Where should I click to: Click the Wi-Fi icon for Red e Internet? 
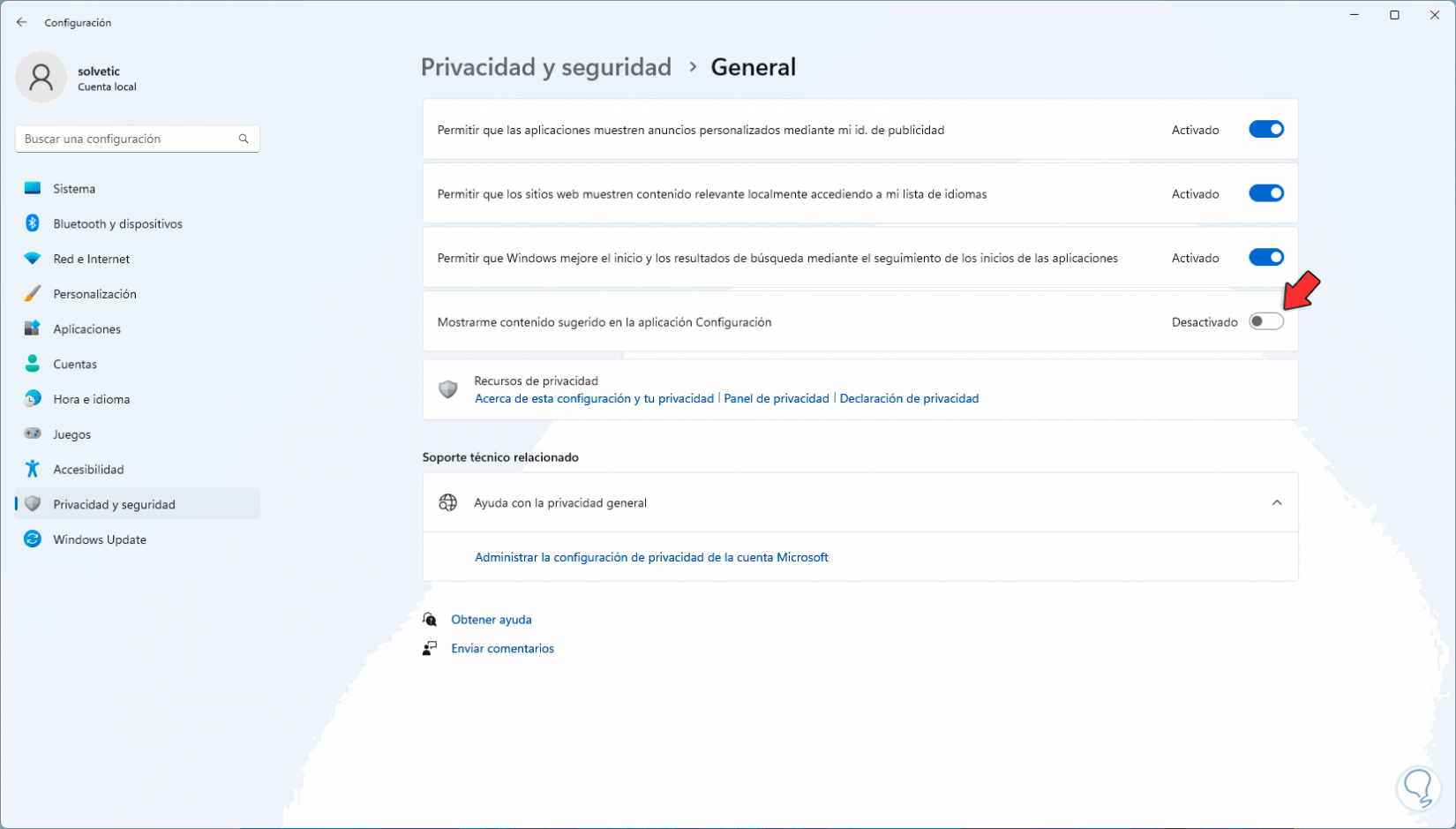[33, 259]
